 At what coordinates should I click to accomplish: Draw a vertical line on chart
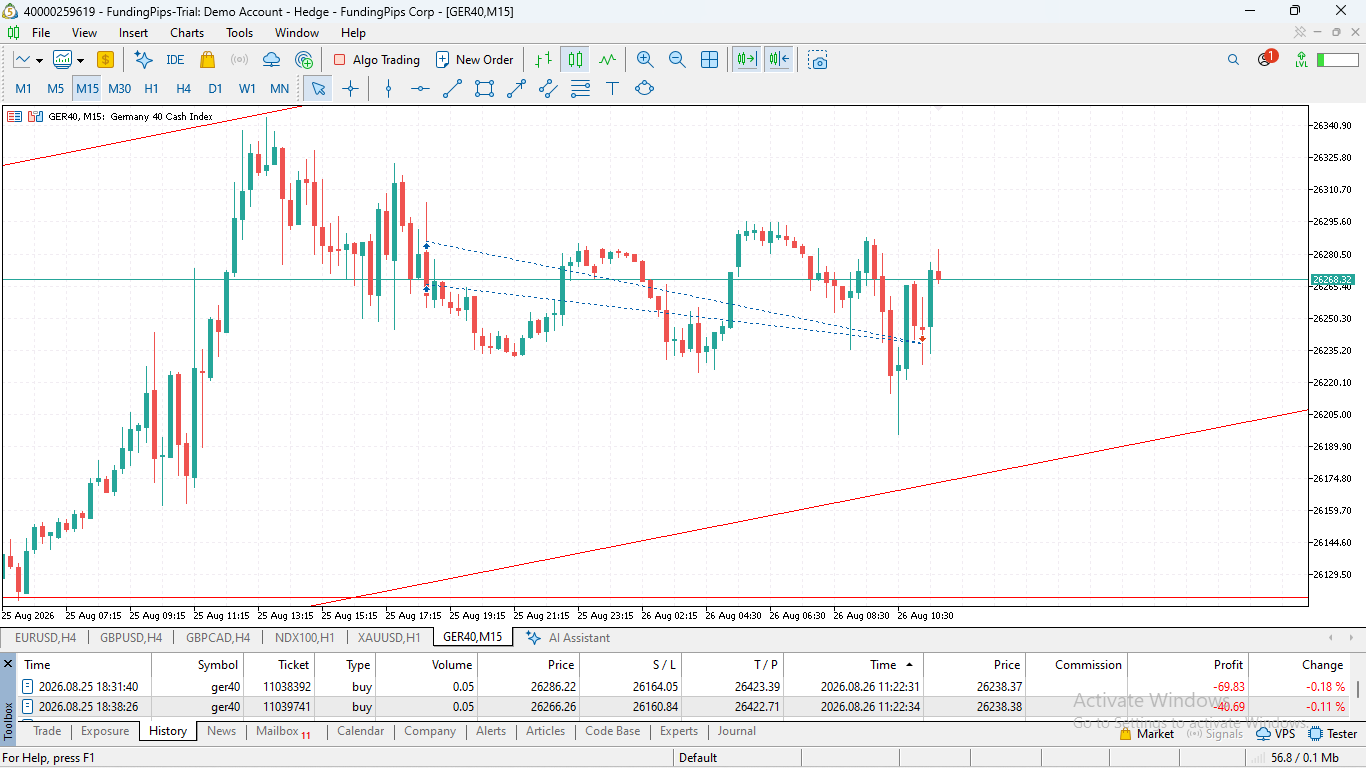(x=389, y=88)
